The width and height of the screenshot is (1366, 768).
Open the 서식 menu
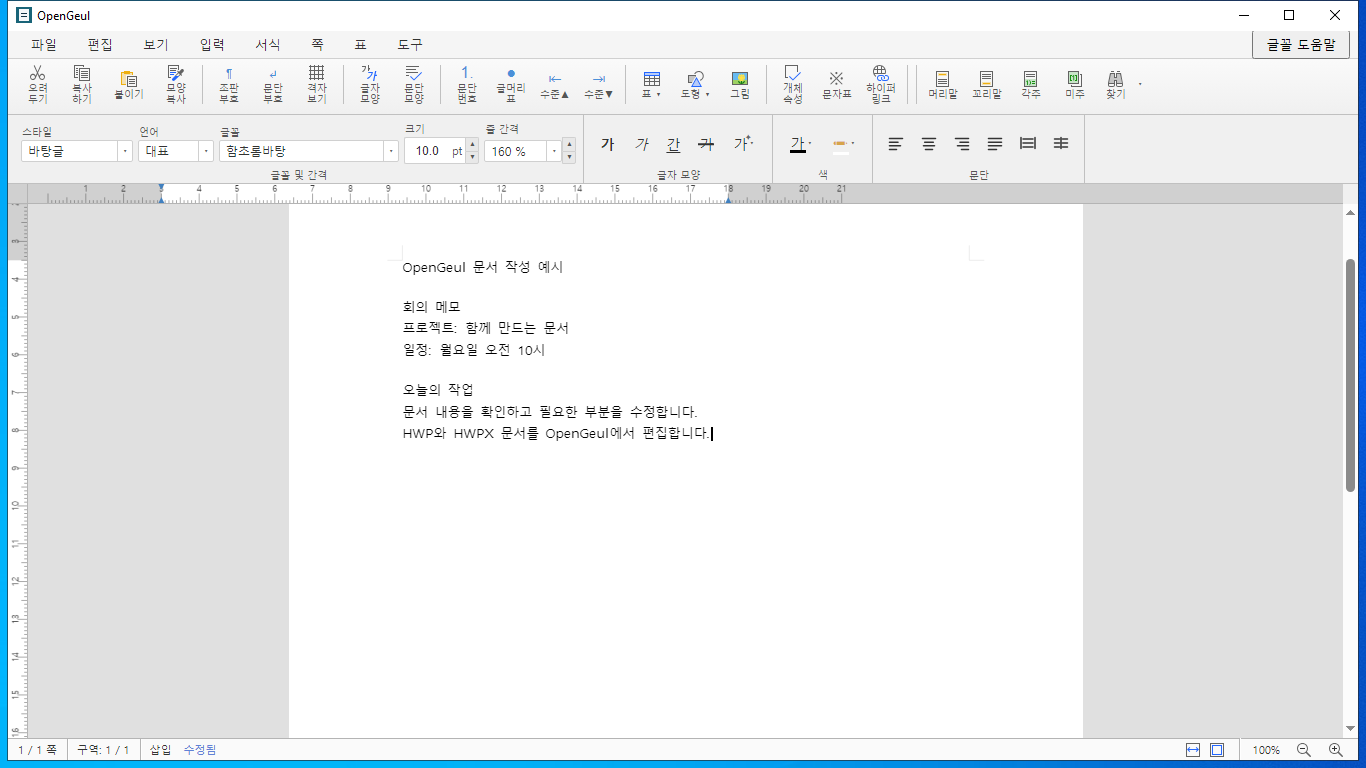point(268,45)
